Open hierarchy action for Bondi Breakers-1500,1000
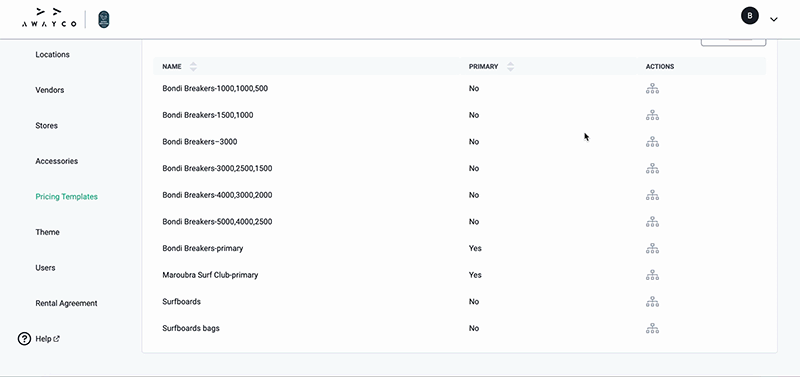 652,115
